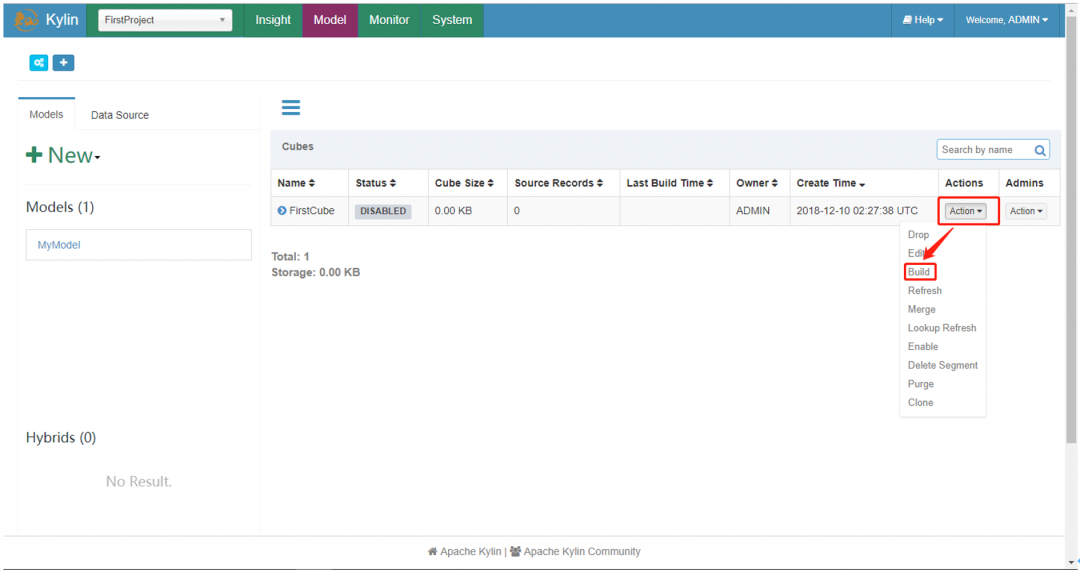Select the Models side tab

pyautogui.click(x=46, y=114)
